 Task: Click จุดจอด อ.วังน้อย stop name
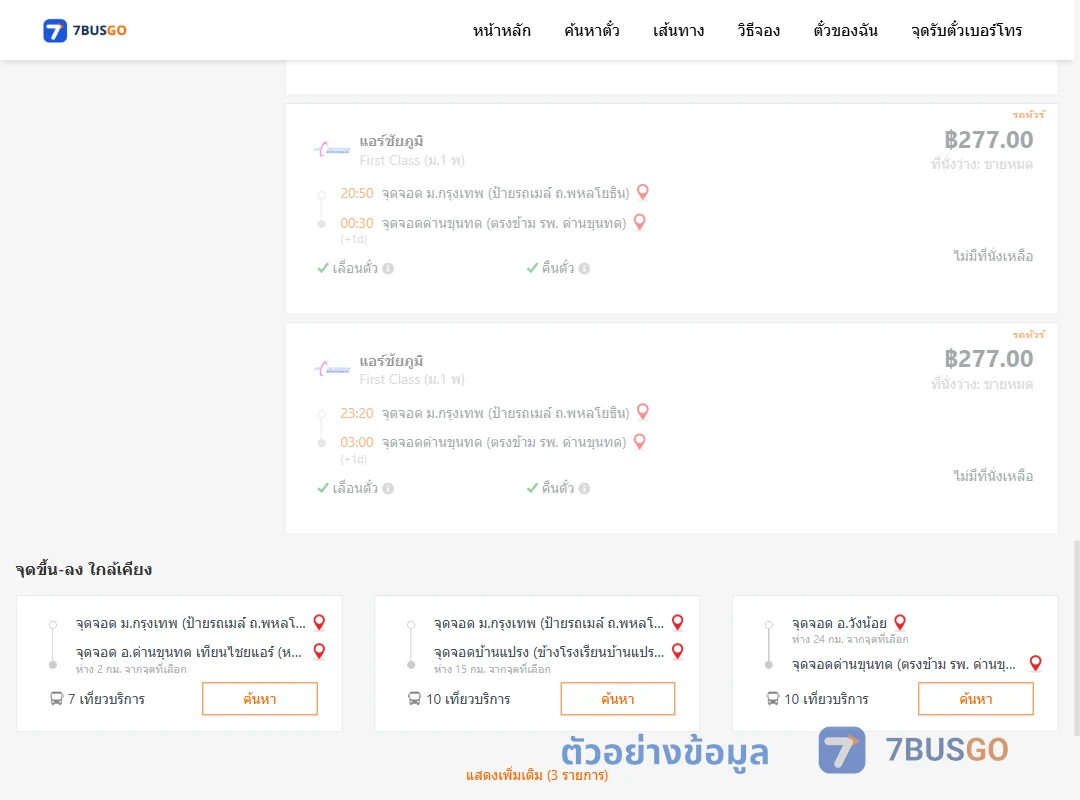point(839,623)
